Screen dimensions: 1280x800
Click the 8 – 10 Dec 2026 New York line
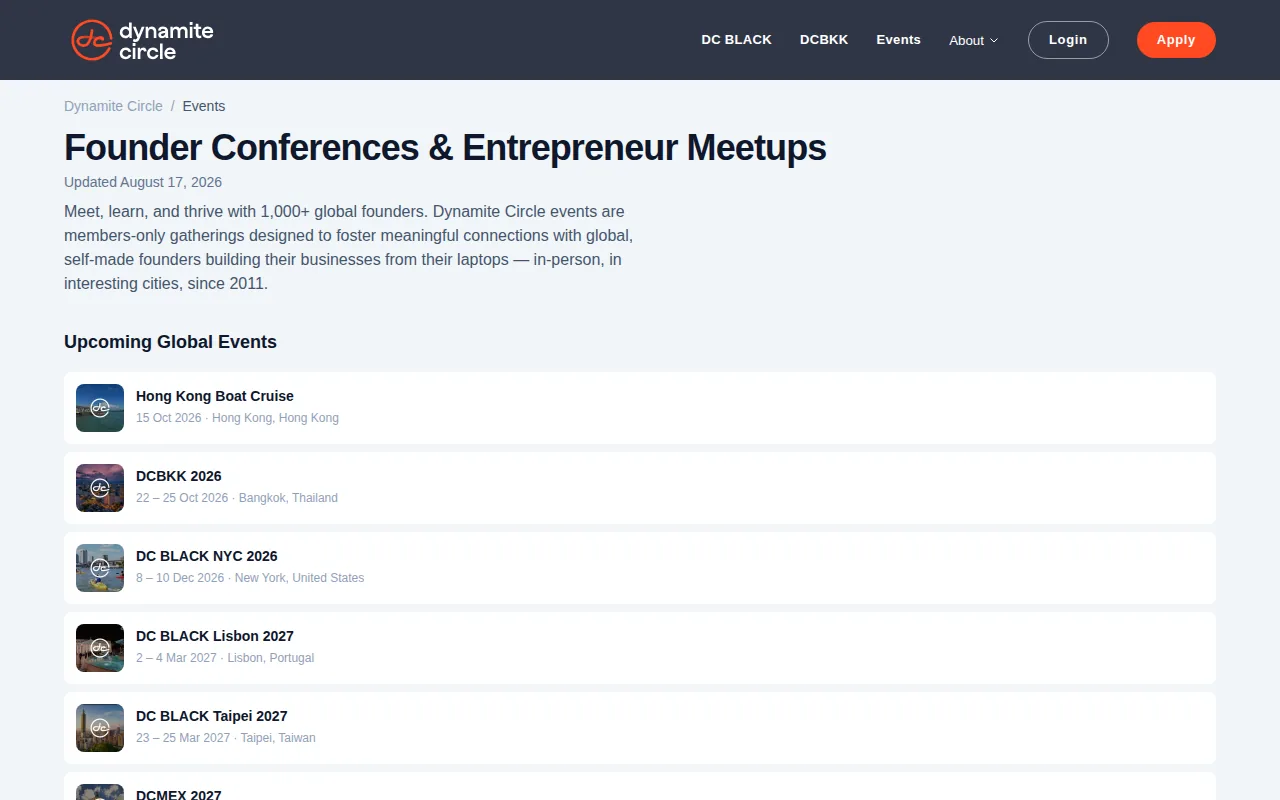coord(250,578)
